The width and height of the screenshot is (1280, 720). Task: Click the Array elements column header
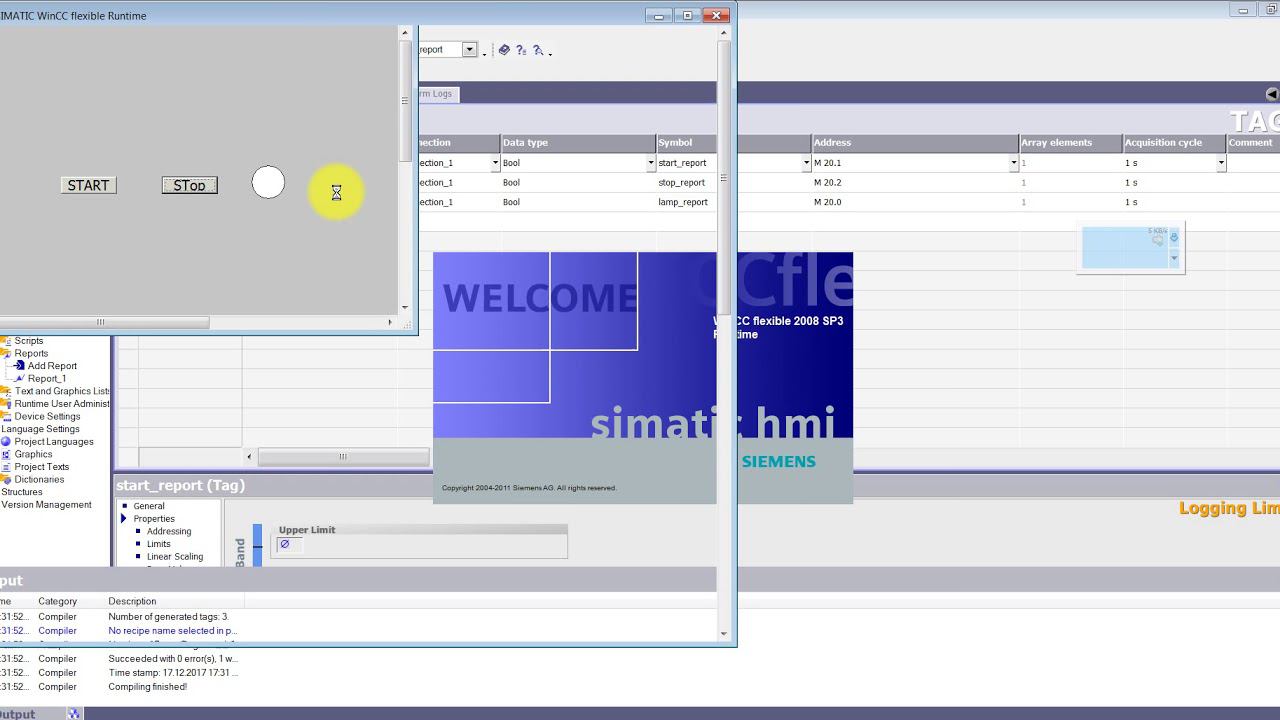1070,143
